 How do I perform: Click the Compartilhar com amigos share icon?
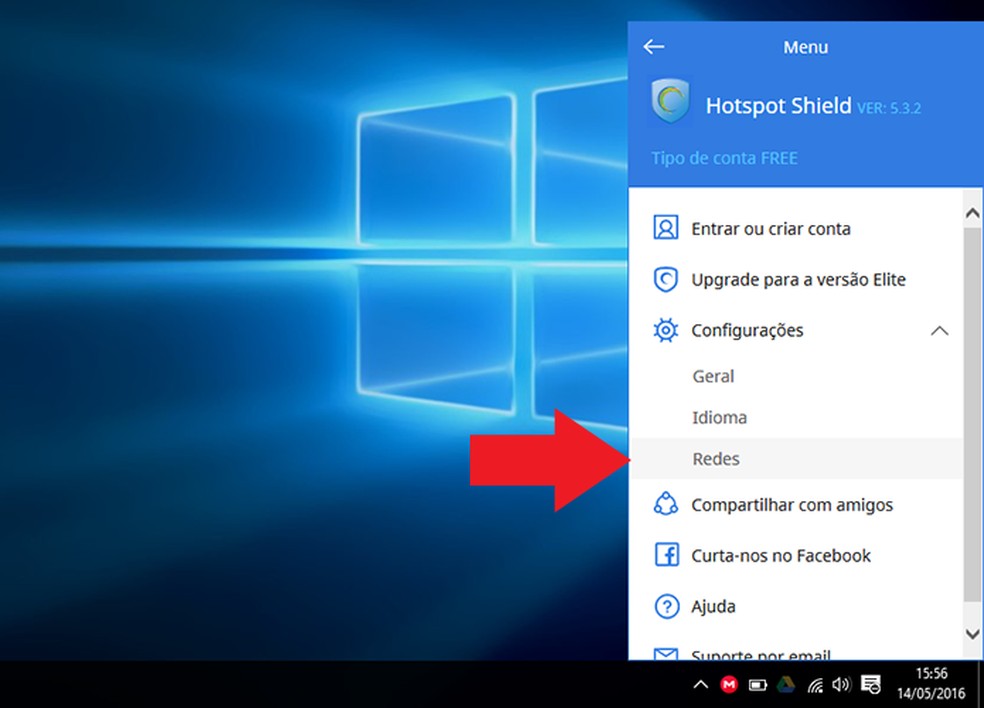[665, 505]
